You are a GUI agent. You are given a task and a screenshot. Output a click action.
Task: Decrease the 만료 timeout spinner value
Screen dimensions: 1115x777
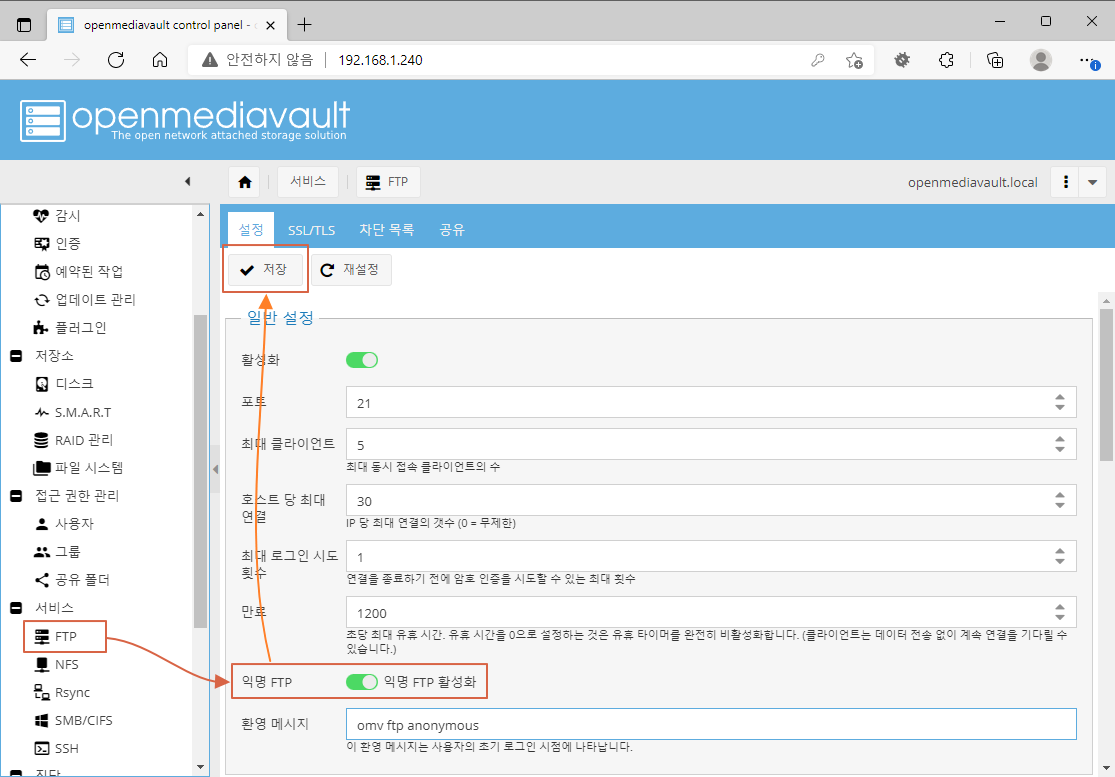tap(1060, 617)
